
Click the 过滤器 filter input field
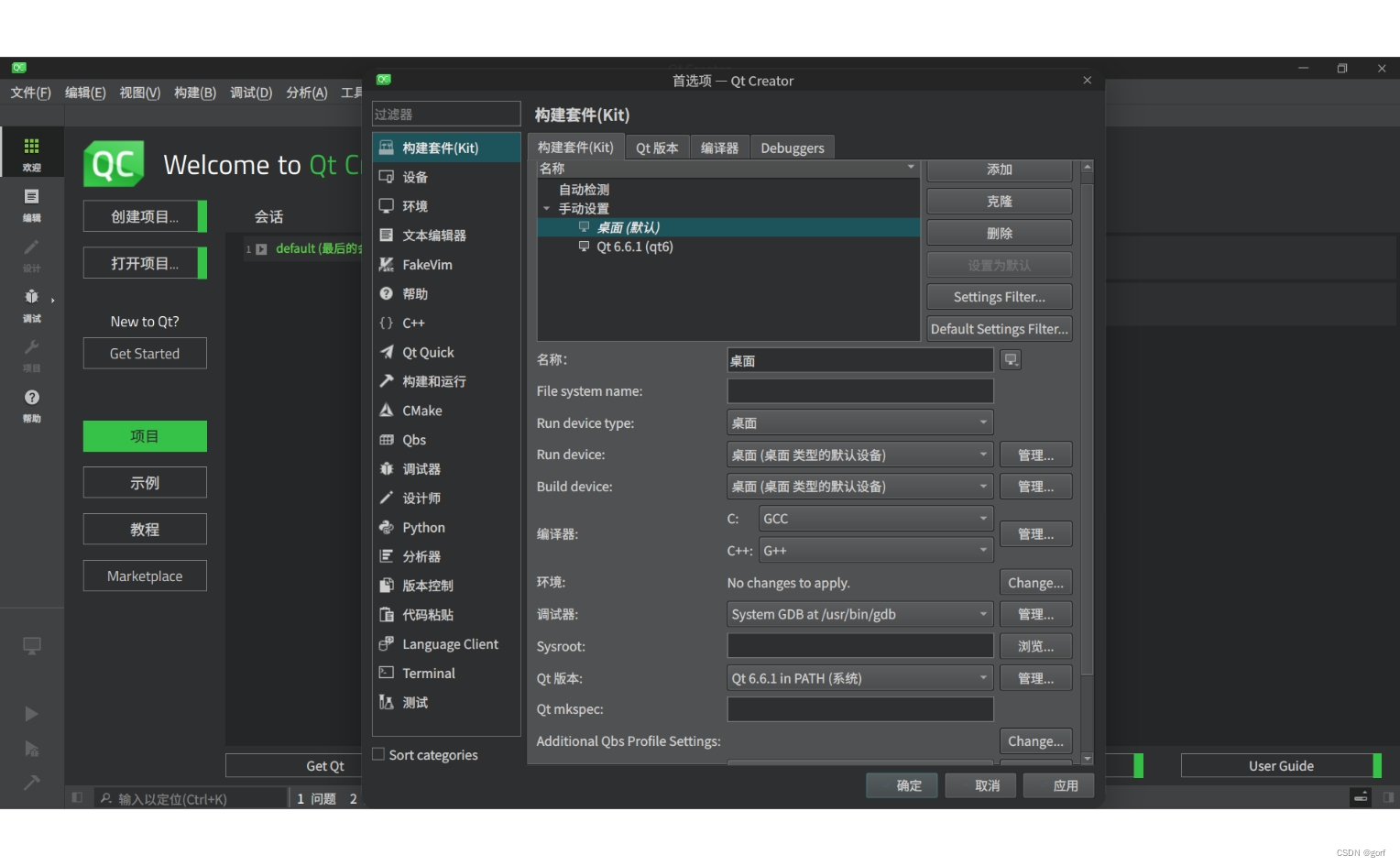(x=446, y=114)
